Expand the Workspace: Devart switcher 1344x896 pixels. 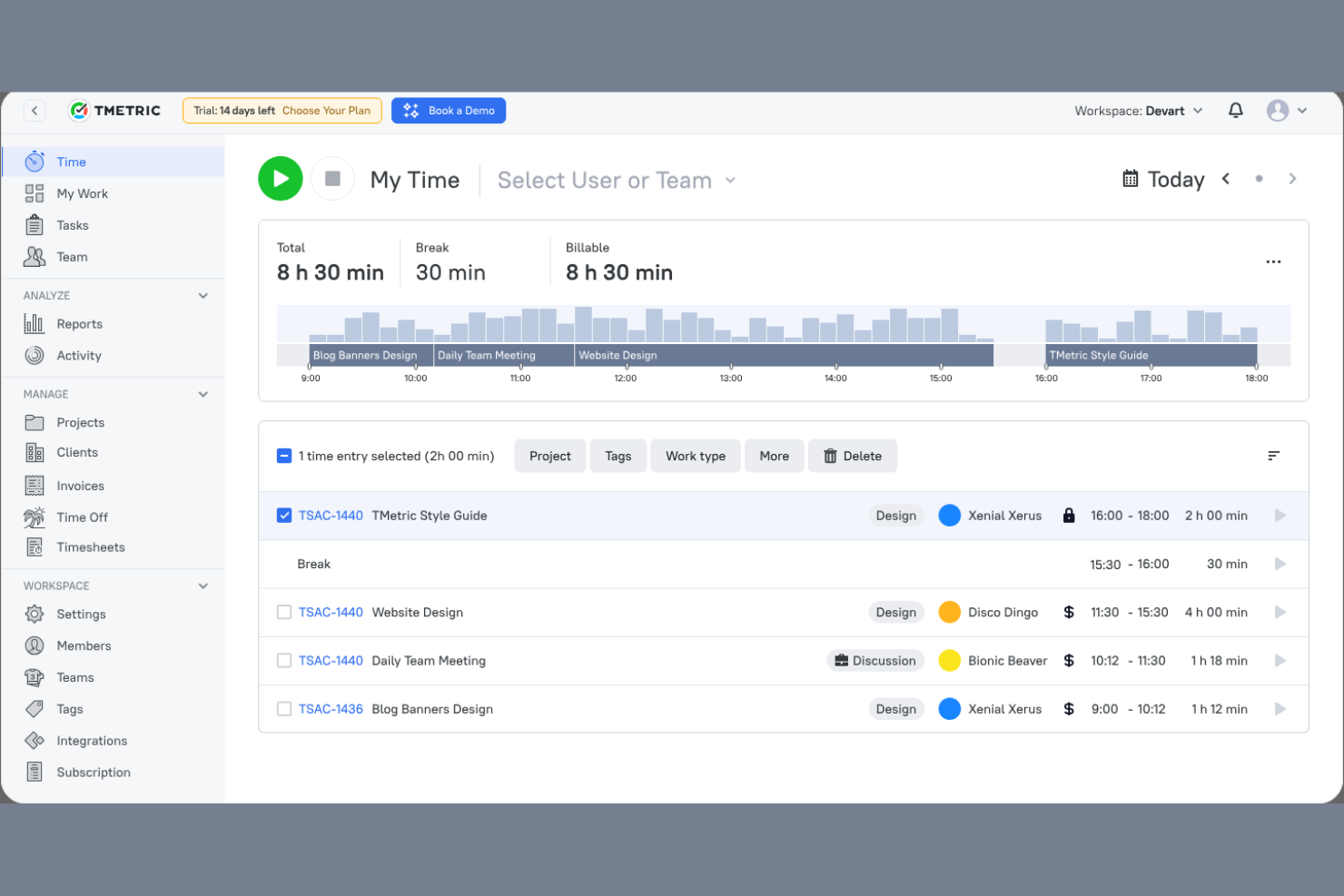(1138, 110)
